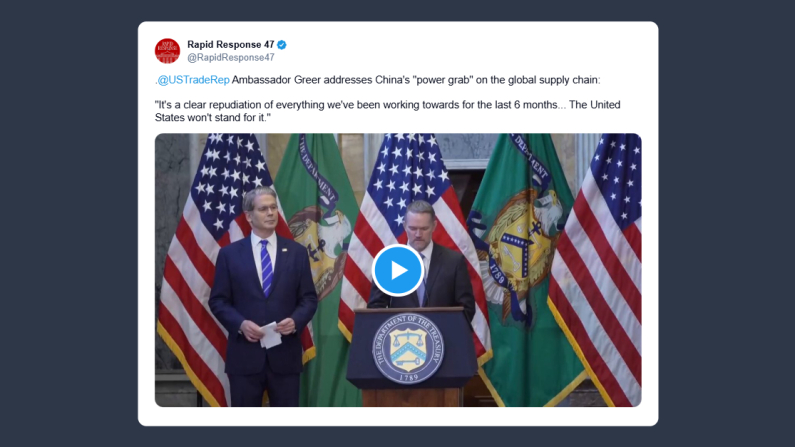Select the Rapid Response 47 display name
Viewport: 795px width, 447px height.
click(x=231, y=45)
